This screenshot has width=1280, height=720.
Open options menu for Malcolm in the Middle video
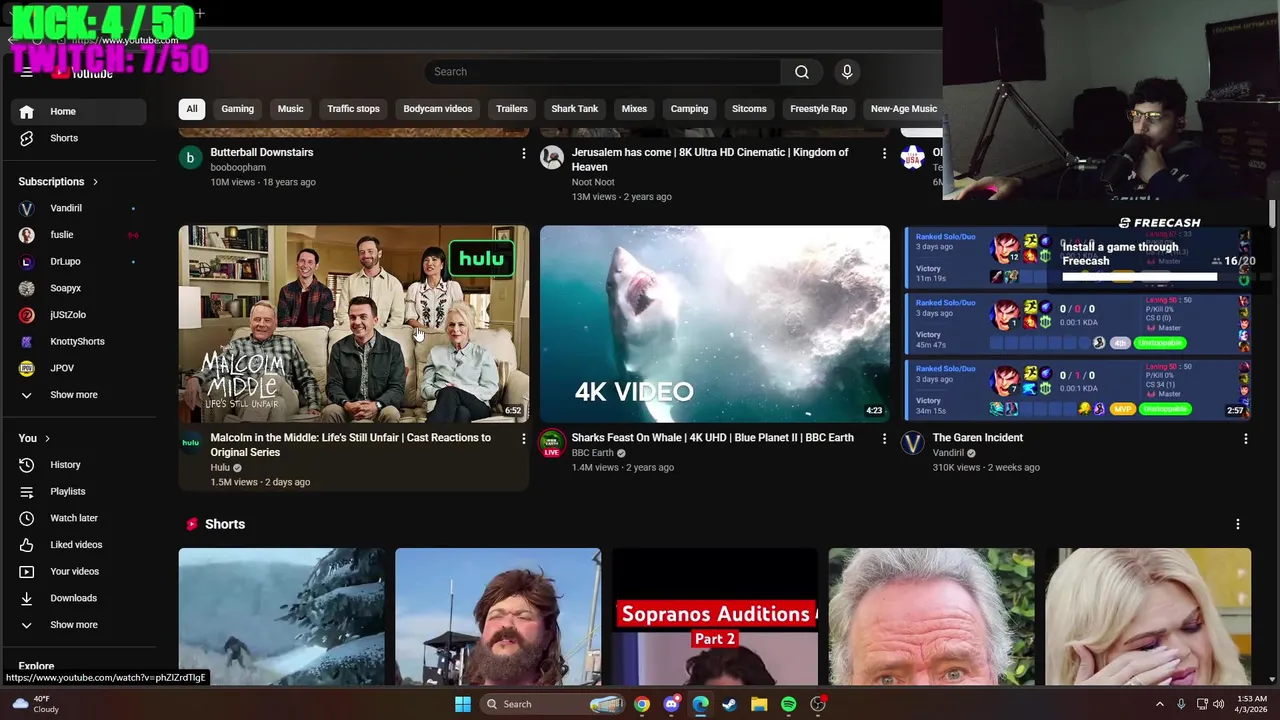coord(523,438)
